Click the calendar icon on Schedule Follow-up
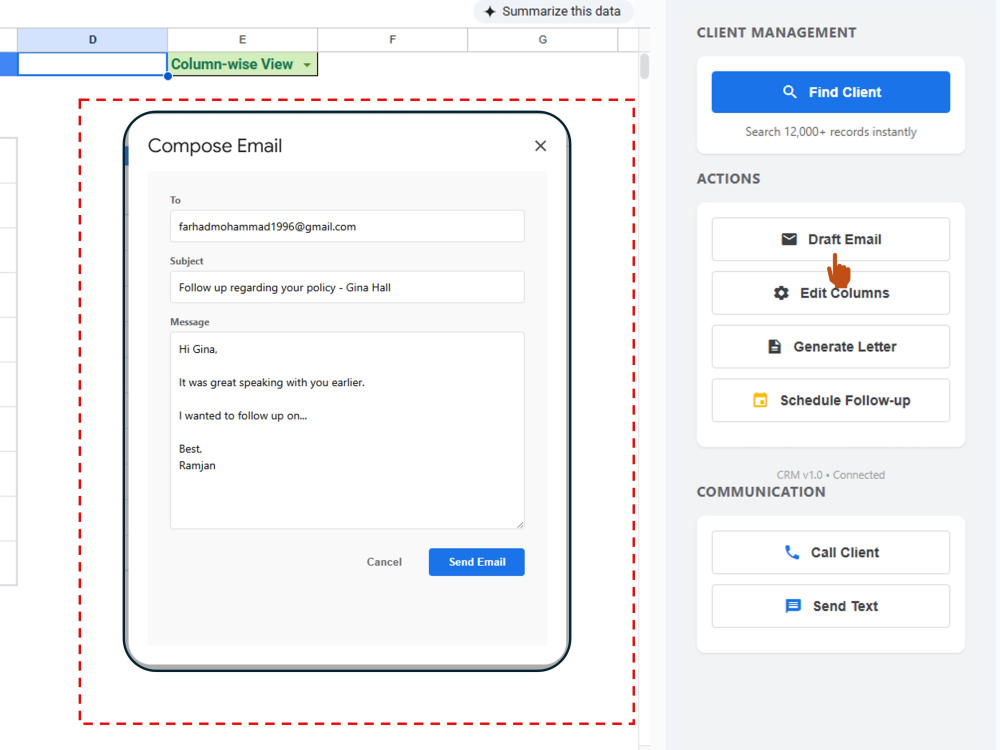The image size is (1000, 750). coord(760,400)
